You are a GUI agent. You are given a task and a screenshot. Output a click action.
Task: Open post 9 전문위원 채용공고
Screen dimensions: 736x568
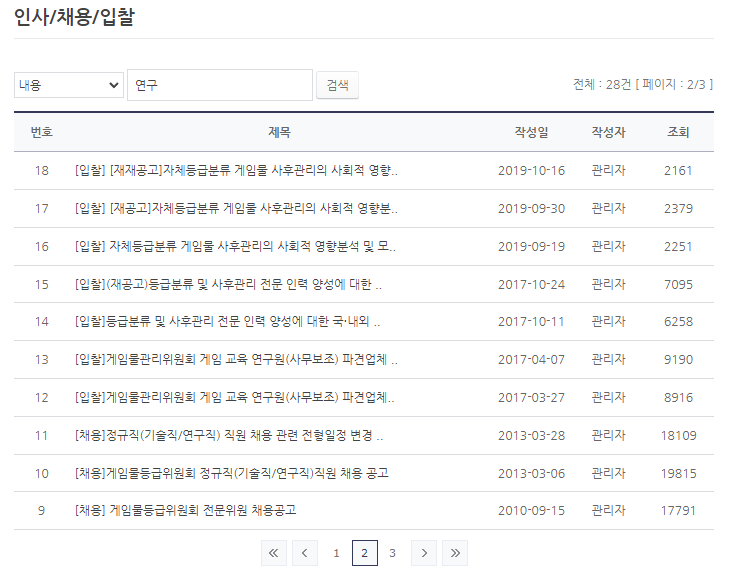[186, 510]
